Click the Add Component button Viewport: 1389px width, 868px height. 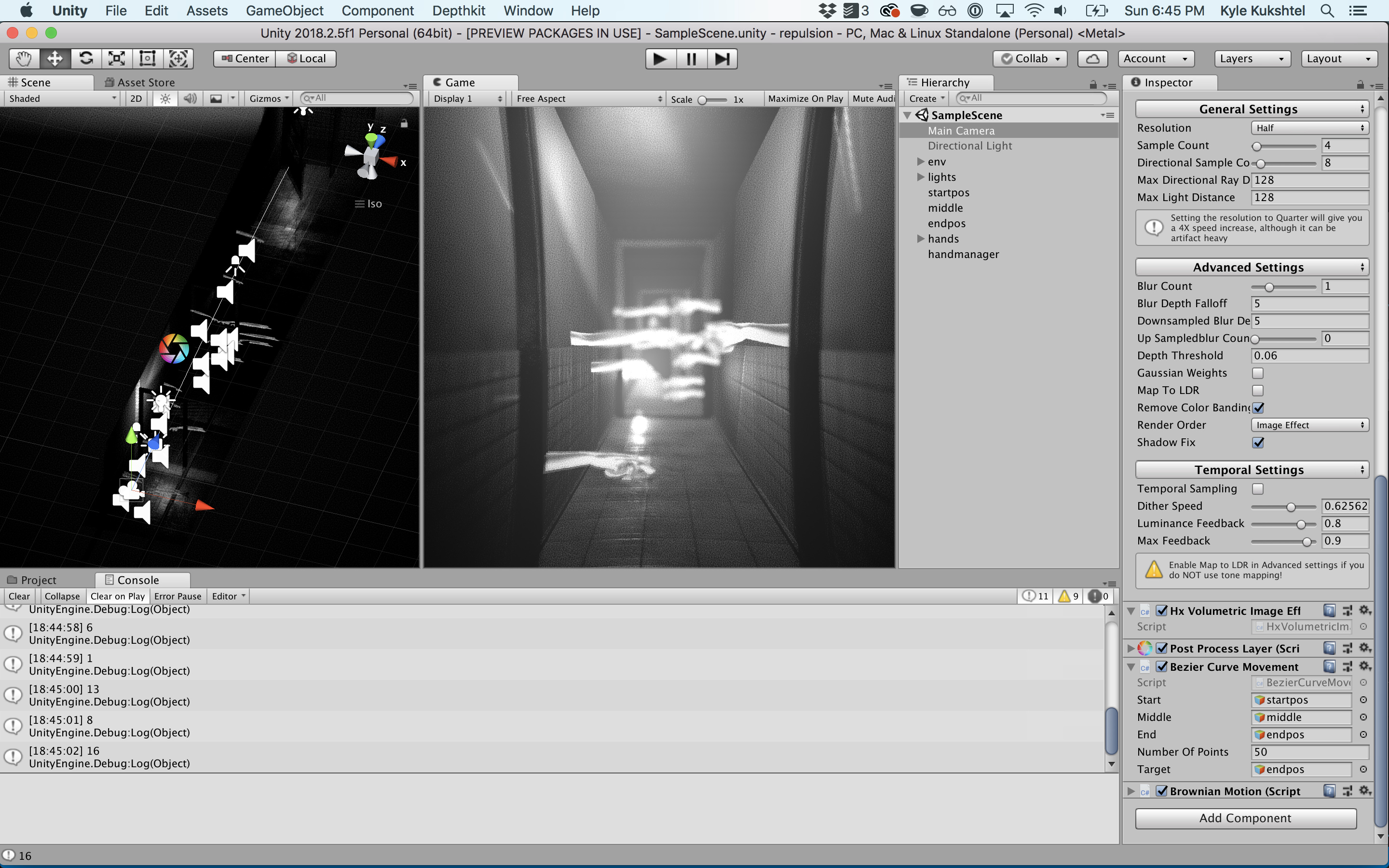[x=1245, y=818]
